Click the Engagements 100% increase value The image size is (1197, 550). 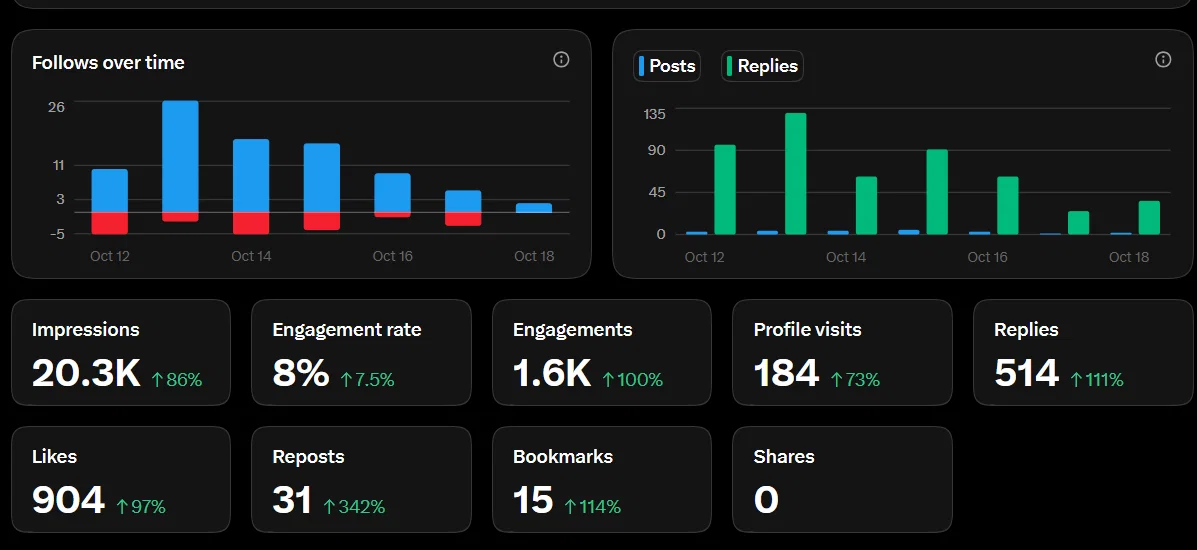633,379
